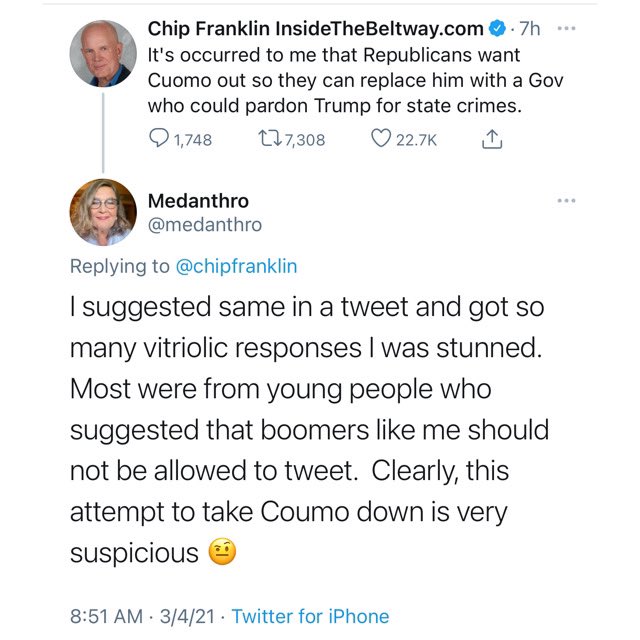Like the tweet using the heart icon

[381, 140]
